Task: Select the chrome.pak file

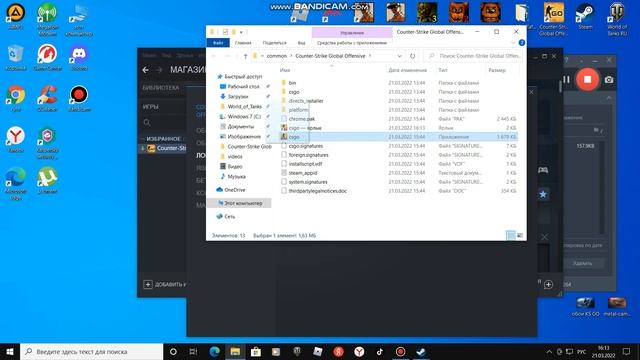Action: (302, 119)
